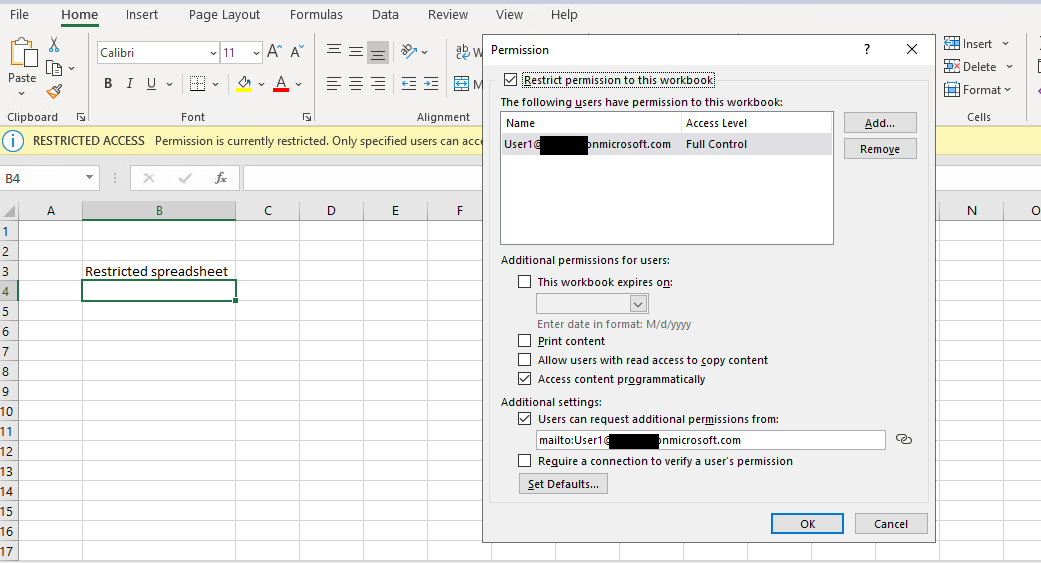Image resolution: width=1041 pixels, height=563 pixels.
Task: Click the Remove user button
Action: click(880, 149)
